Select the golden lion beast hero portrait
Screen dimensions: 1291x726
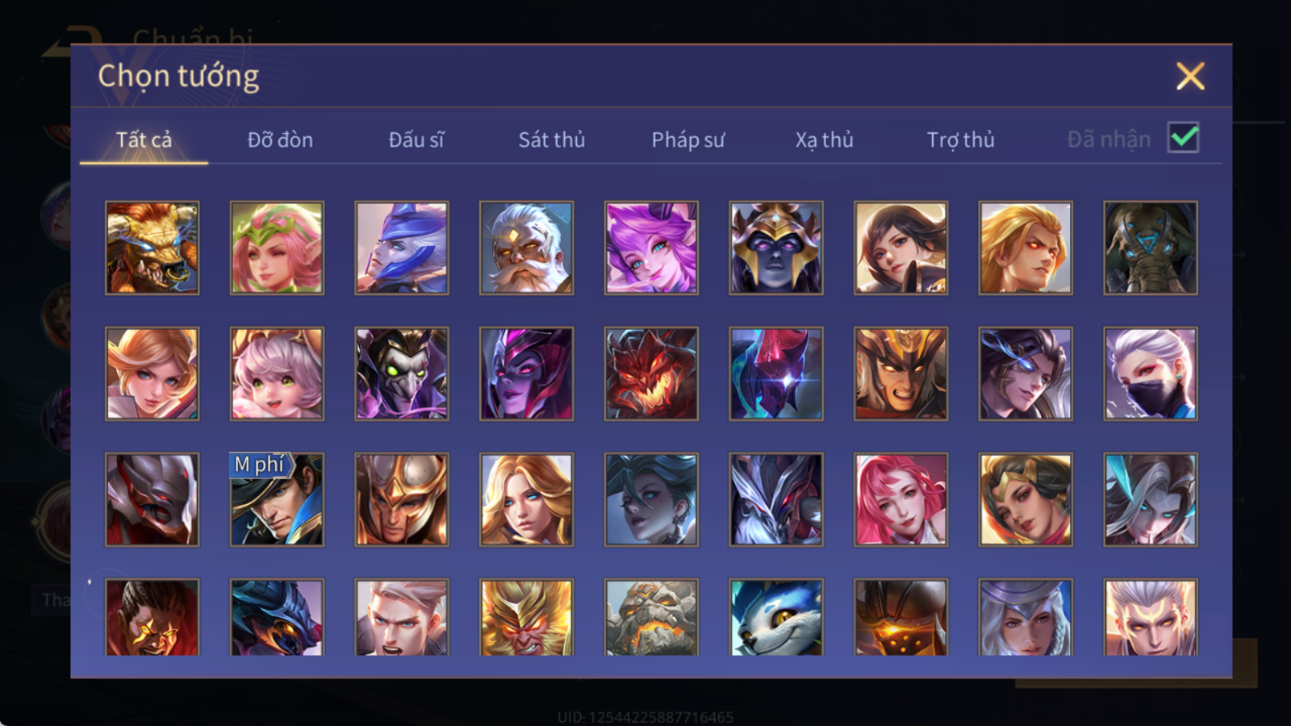152,248
